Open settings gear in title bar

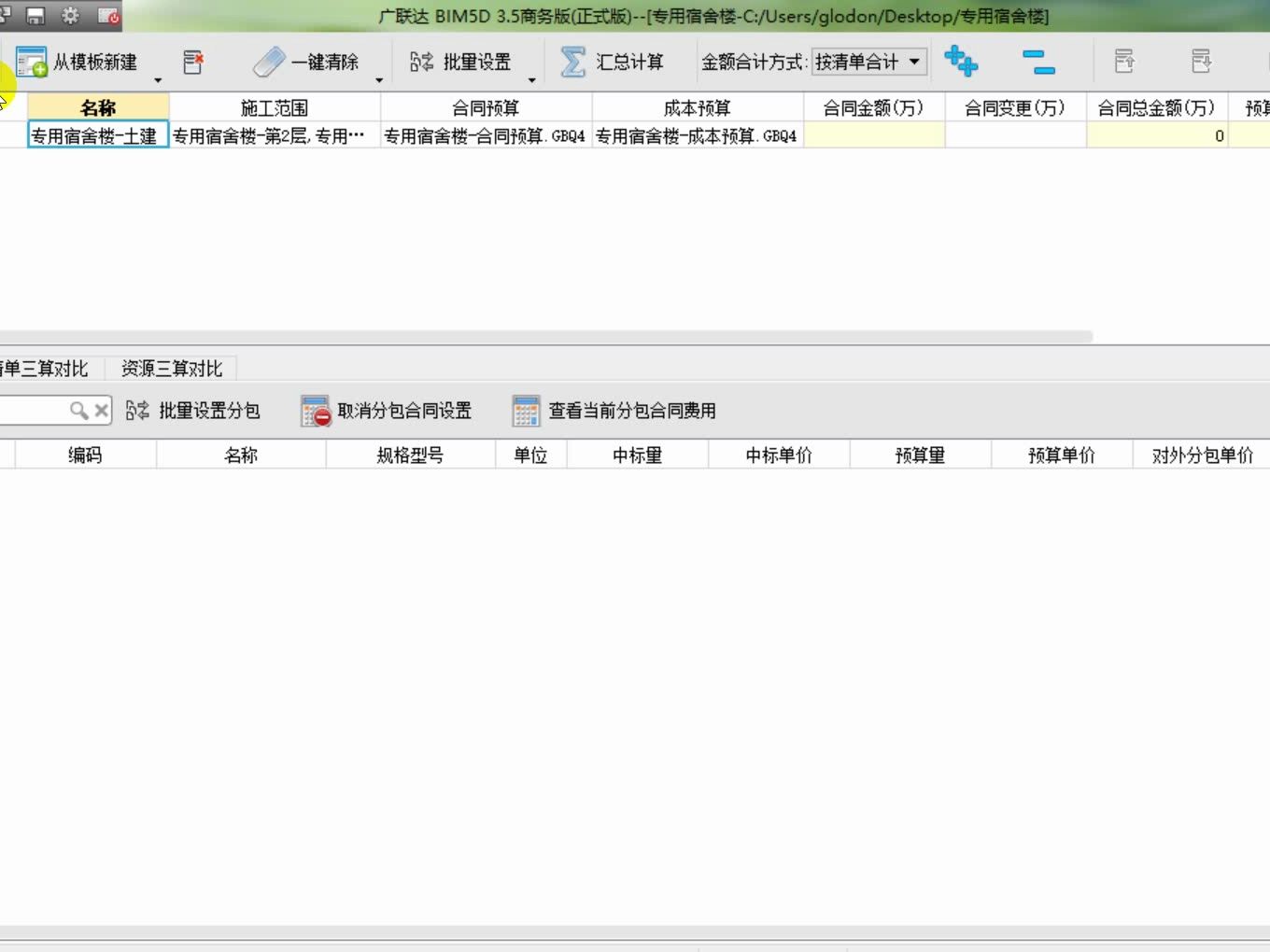[x=69, y=15]
